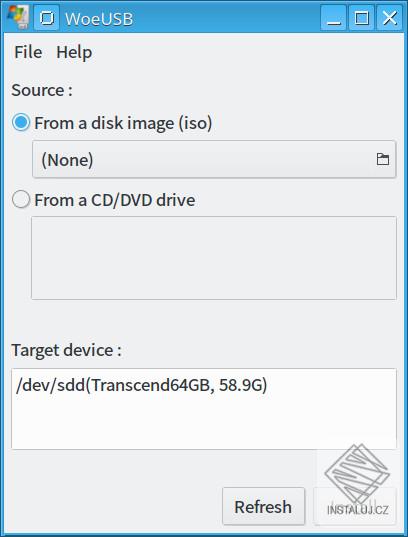This screenshot has height=537, width=408.
Task: Click the Install button under the watermark
Action: (x=355, y=507)
